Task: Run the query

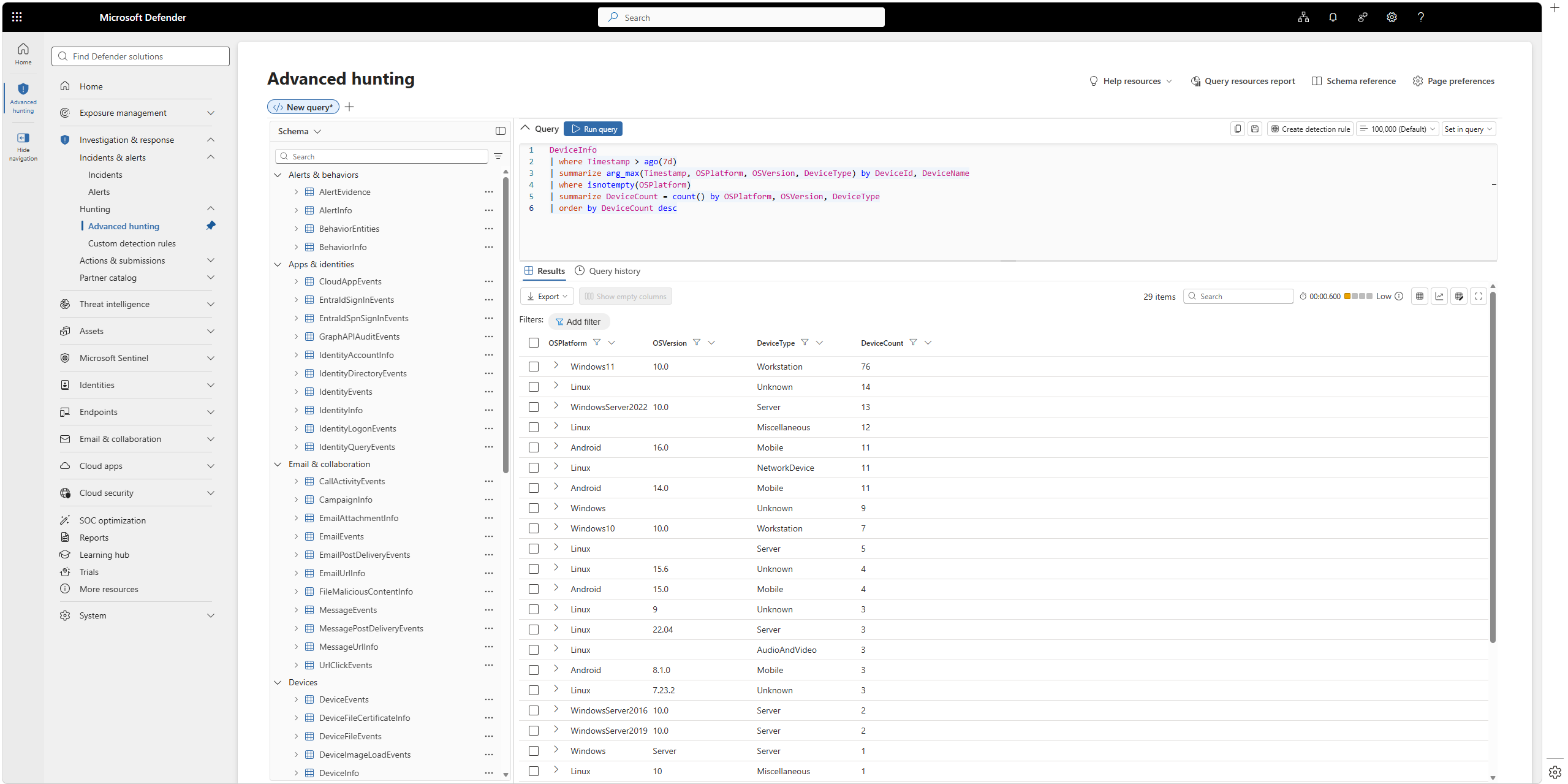Action: (593, 129)
